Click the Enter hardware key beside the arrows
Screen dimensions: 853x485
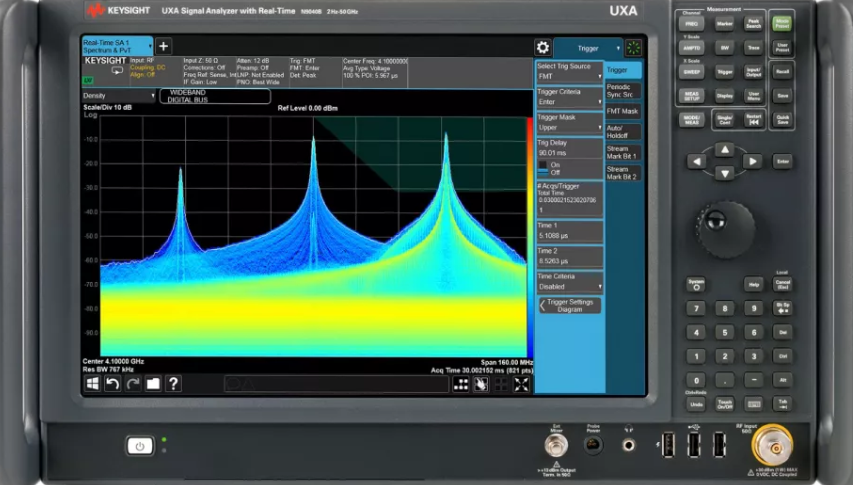point(782,161)
